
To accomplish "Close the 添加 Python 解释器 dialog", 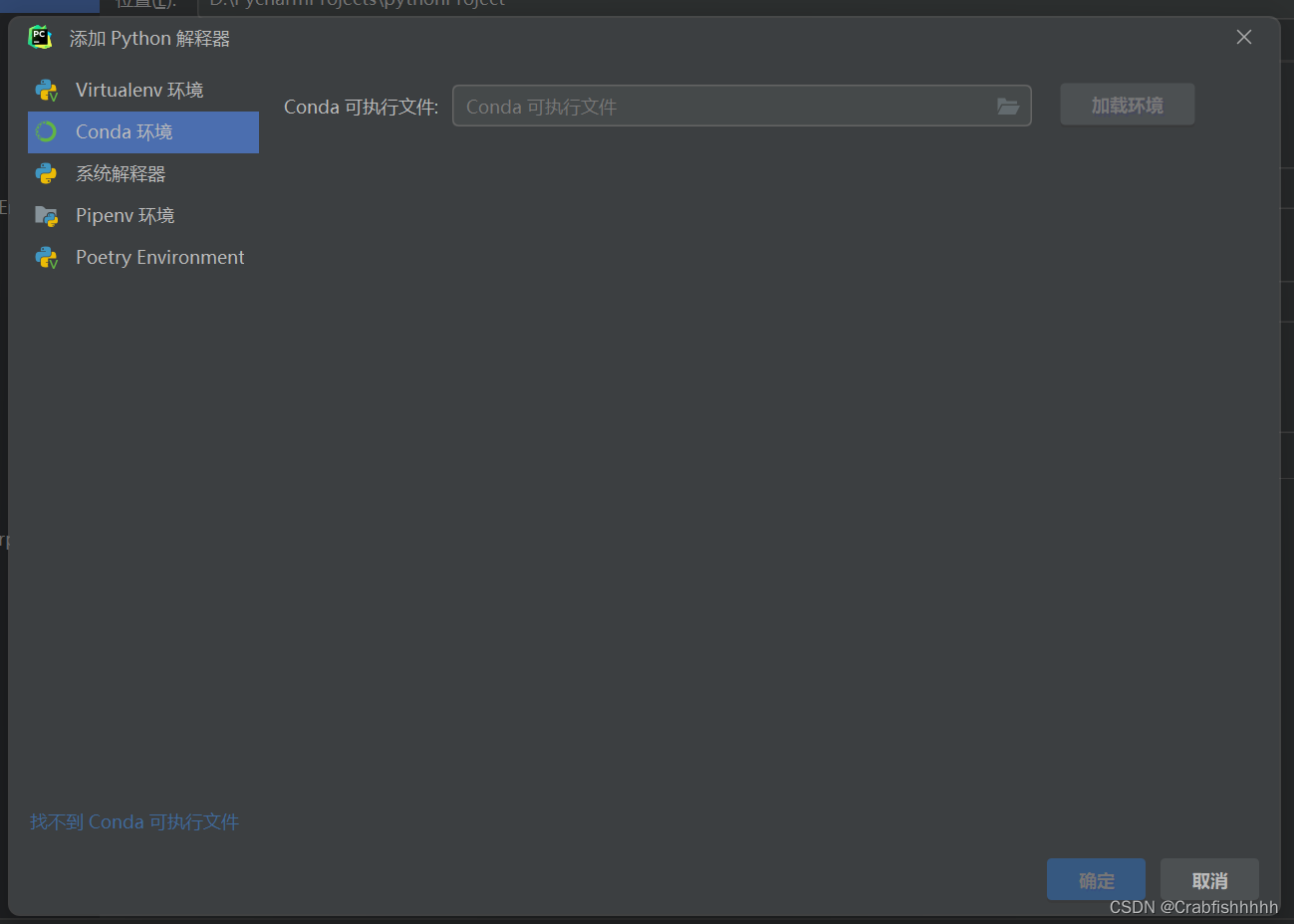I will click(1244, 37).
